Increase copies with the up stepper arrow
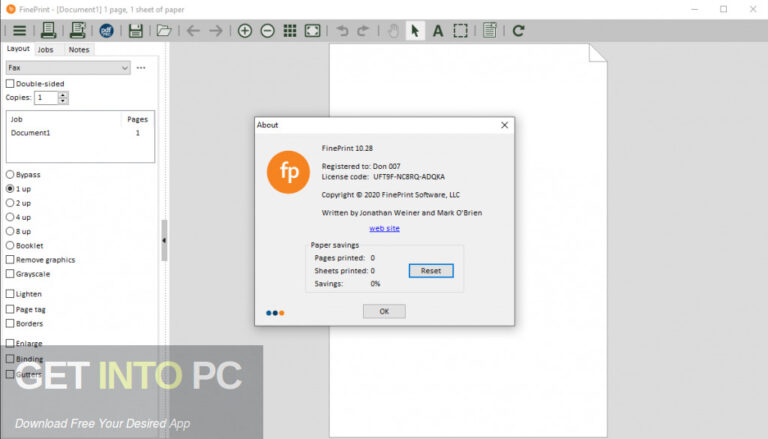The height and width of the screenshot is (439, 768). tap(63, 95)
